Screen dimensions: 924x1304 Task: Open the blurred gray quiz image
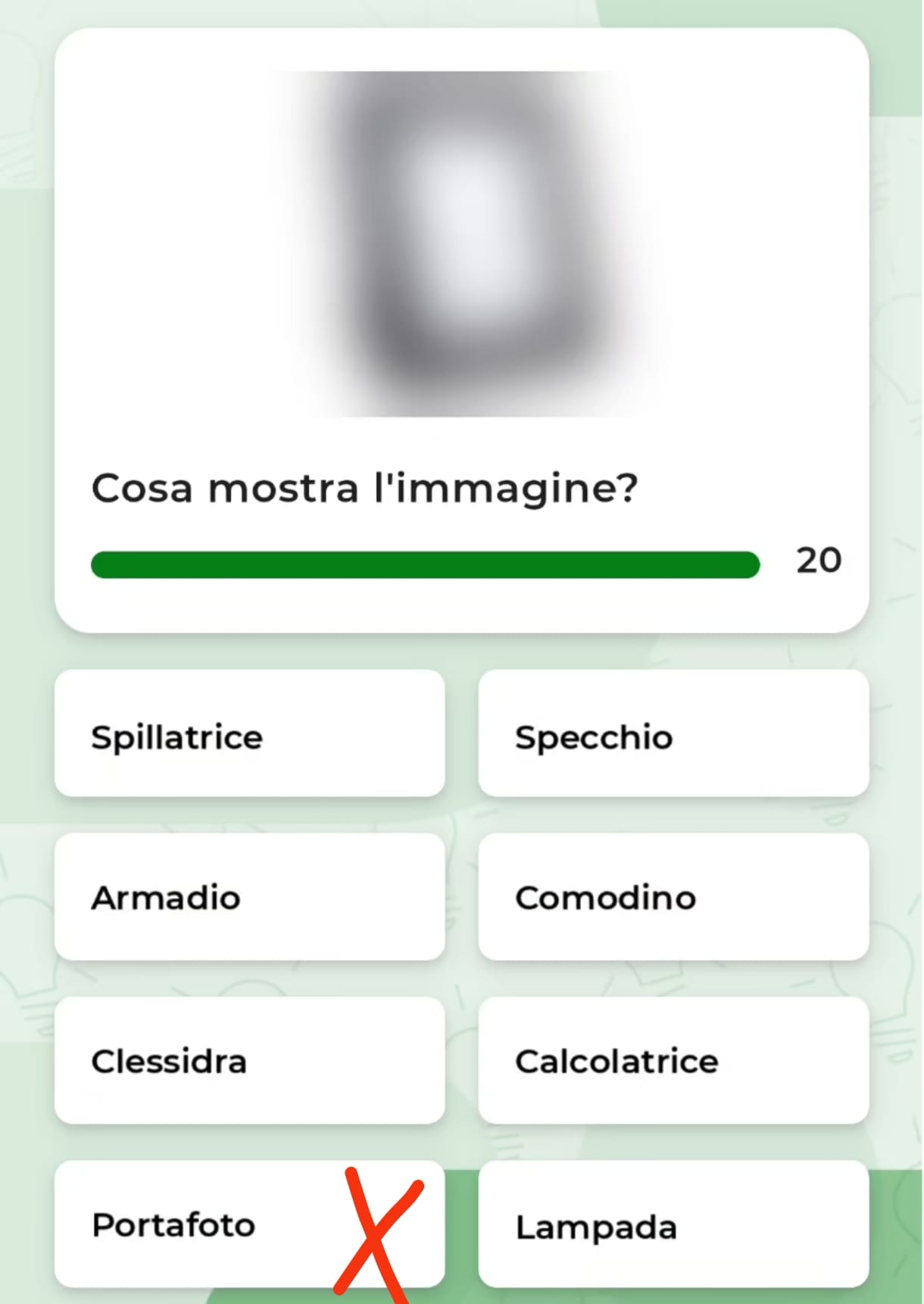coord(462,244)
